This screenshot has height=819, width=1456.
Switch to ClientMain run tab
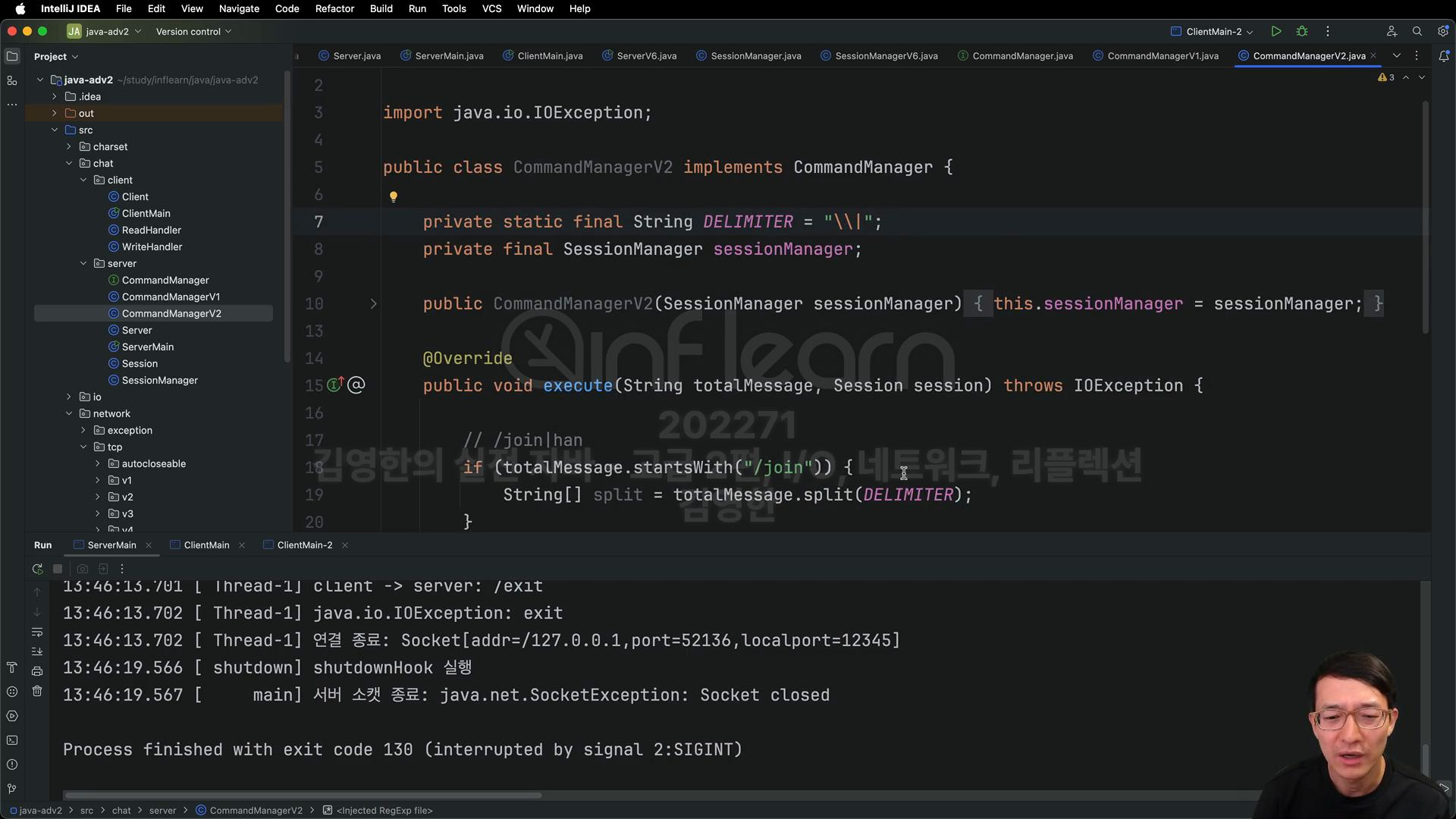point(200,545)
